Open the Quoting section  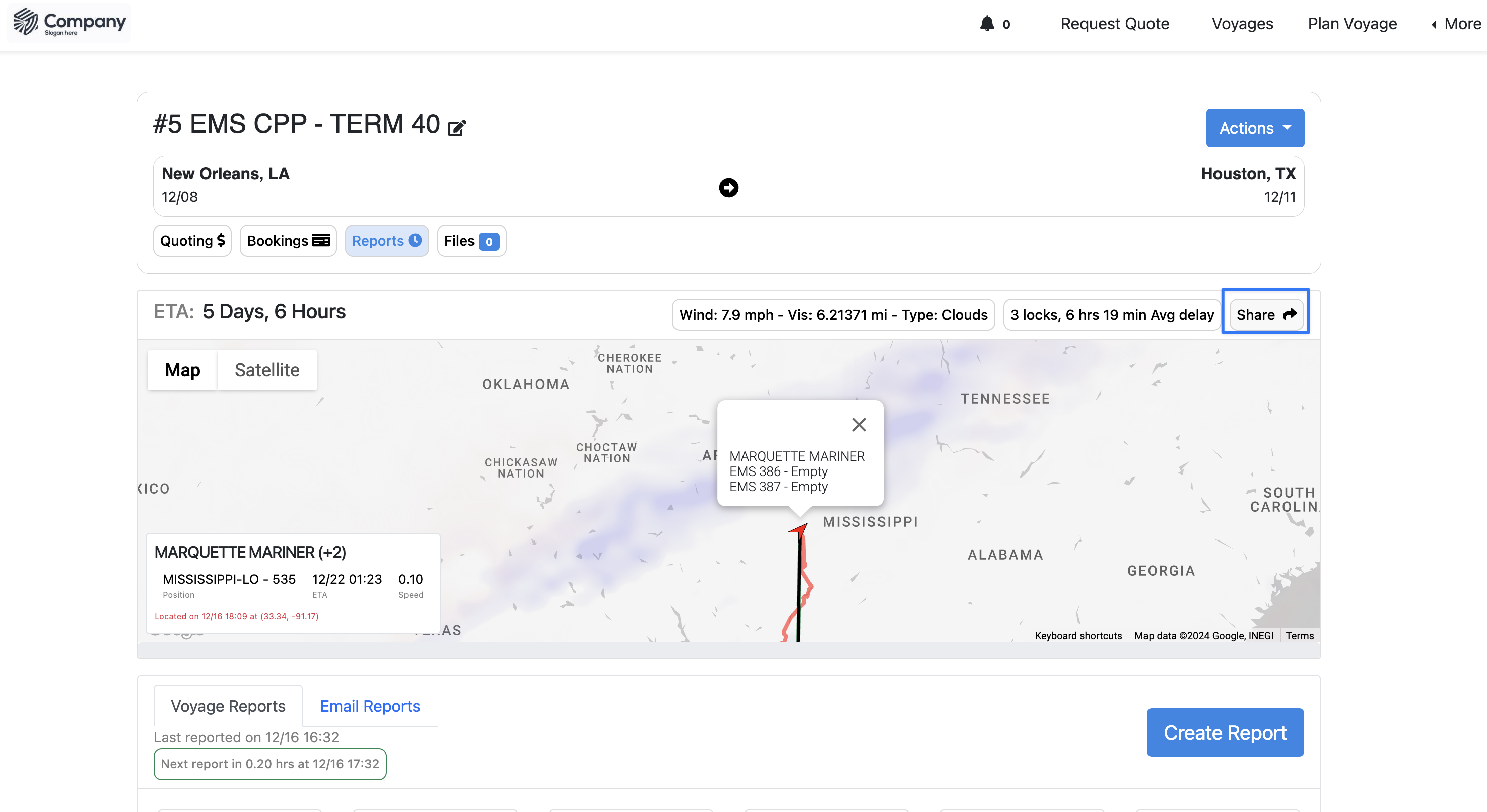(x=192, y=241)
